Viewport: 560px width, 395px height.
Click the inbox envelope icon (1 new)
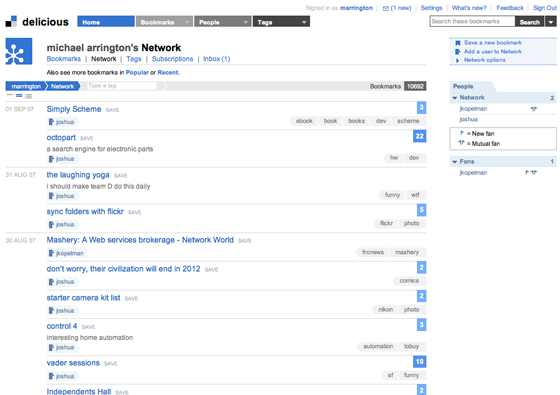click(x=386, y=8)
